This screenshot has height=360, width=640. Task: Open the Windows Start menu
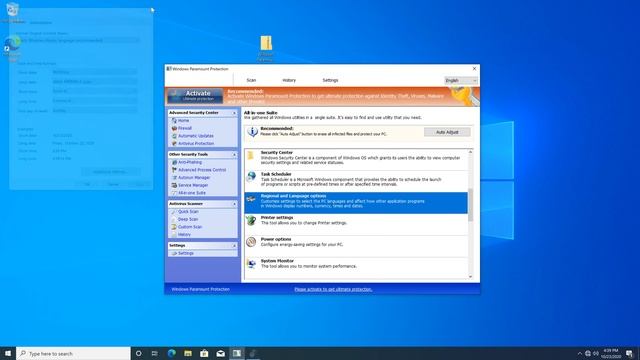click(8, 353)
